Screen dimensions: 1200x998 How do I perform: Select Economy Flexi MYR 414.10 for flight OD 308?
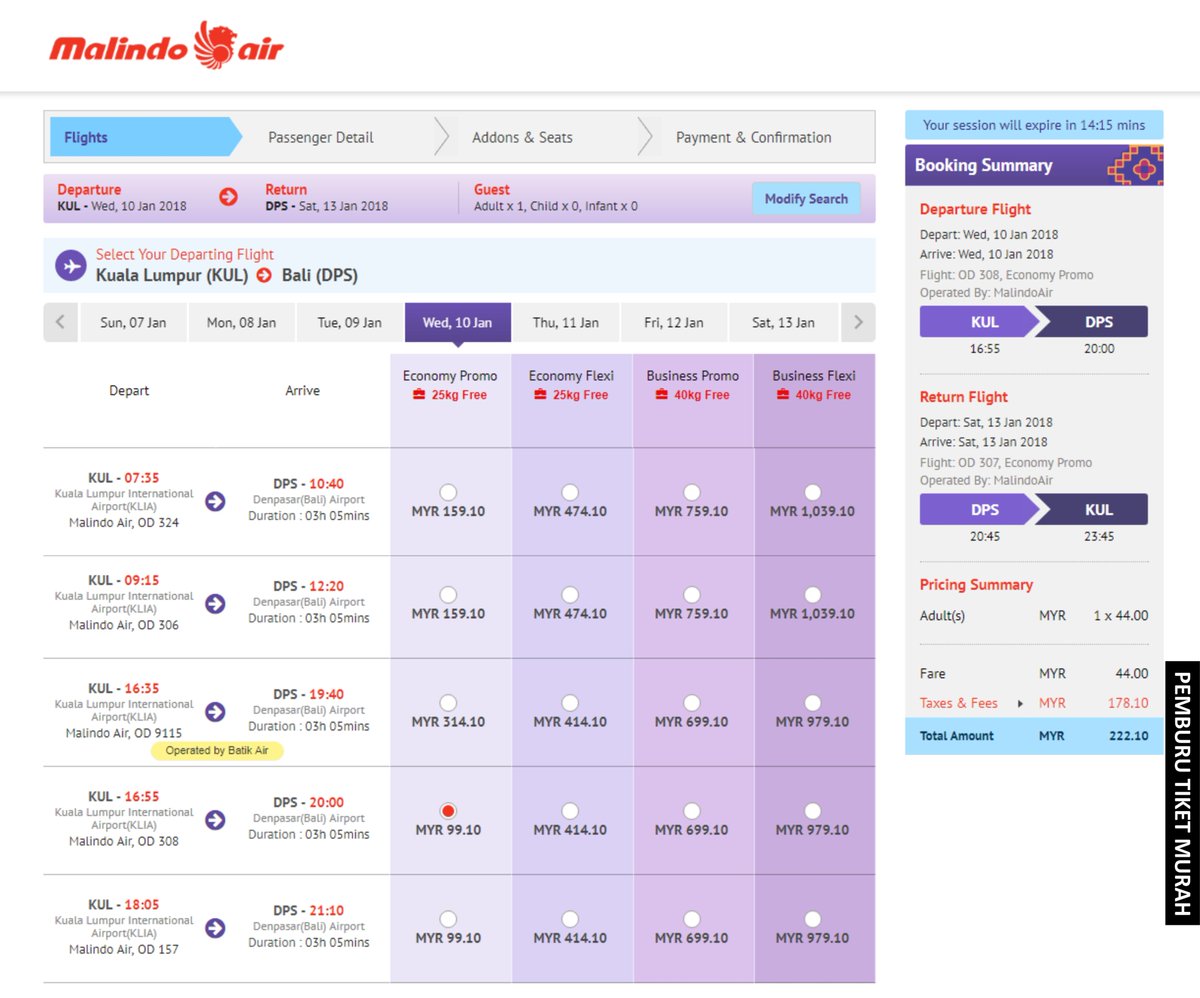(x=569, y=810)
